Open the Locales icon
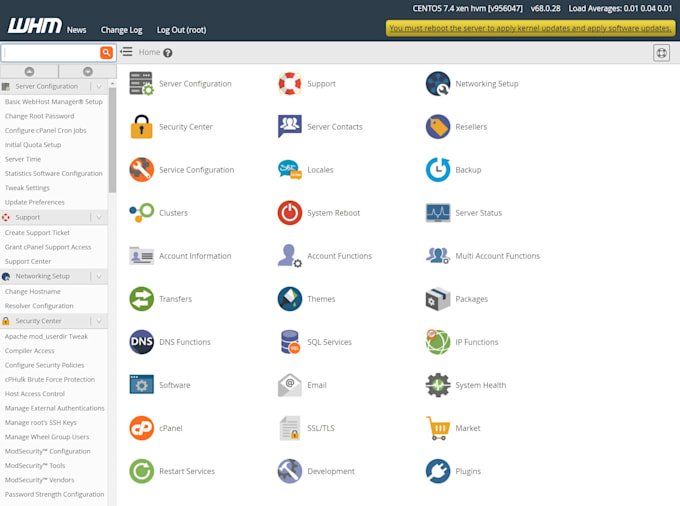 290,170
